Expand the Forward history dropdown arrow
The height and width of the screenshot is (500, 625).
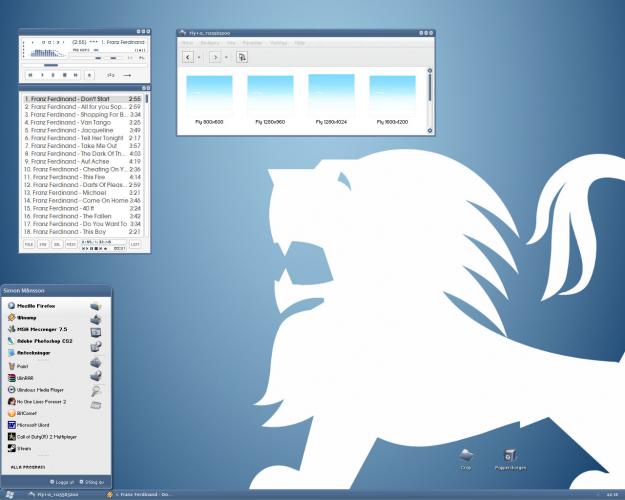pos(226,58)
